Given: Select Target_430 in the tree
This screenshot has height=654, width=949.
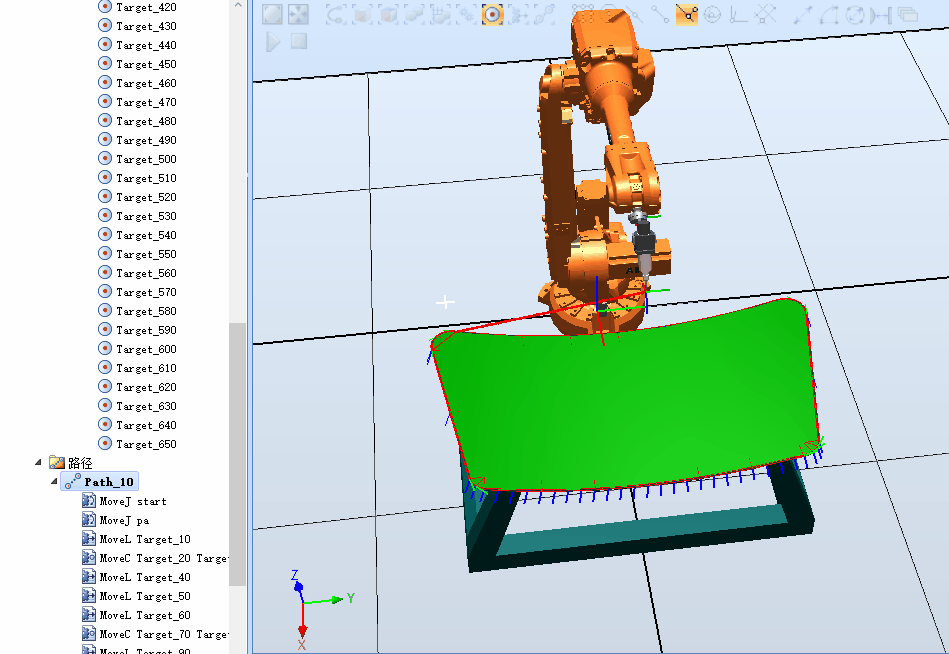Looking at the screenshot, I should 146,26.
